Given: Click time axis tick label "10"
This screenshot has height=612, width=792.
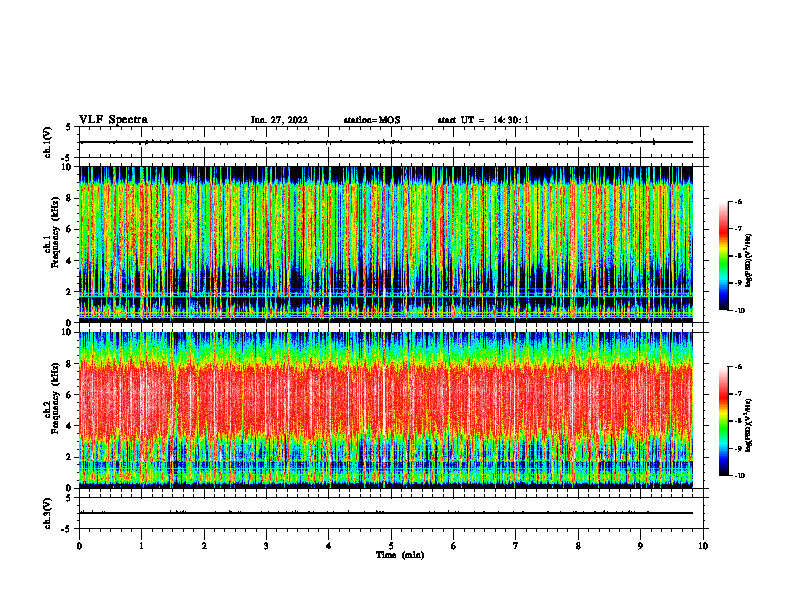Looking at the screenshot, I should 703,546.
